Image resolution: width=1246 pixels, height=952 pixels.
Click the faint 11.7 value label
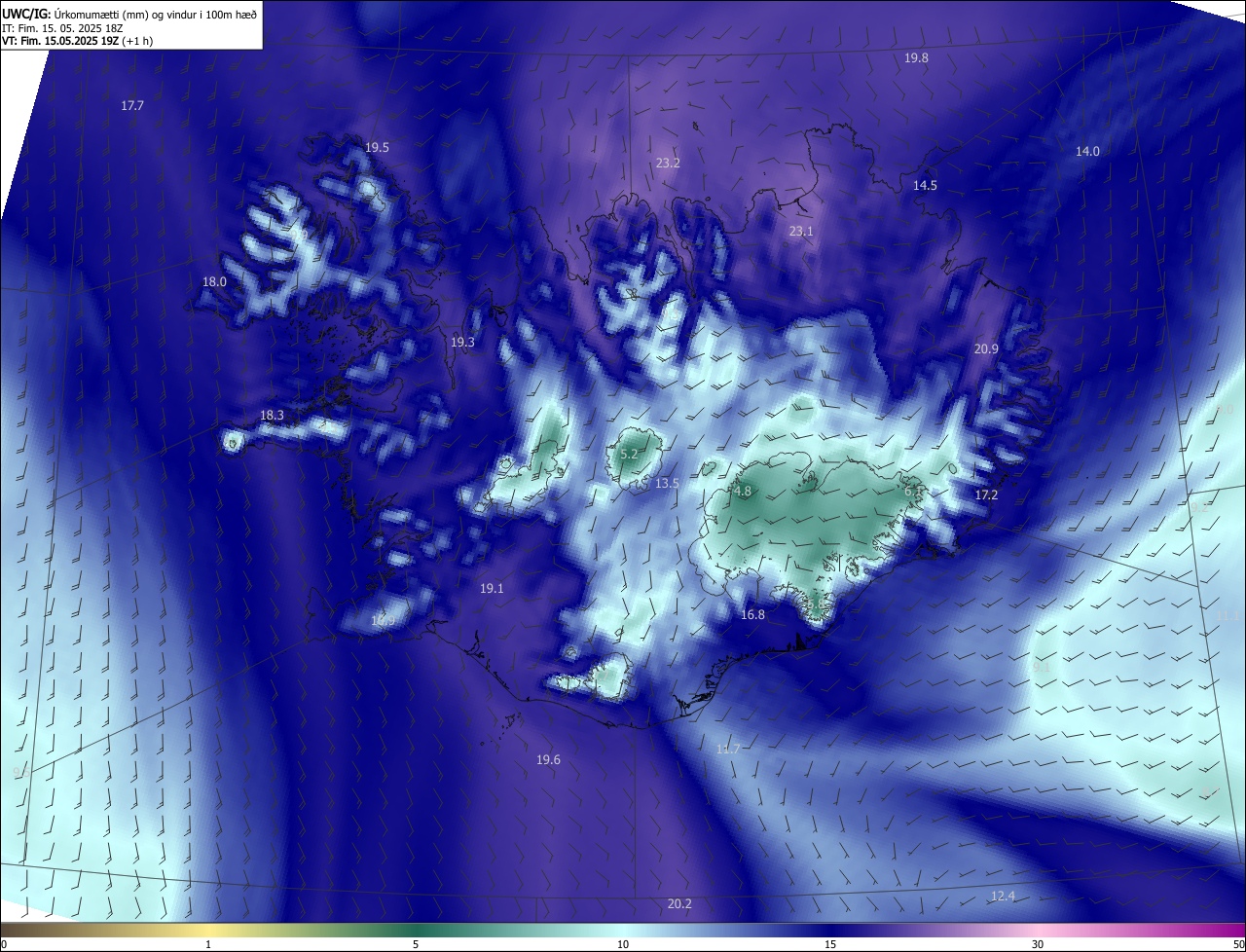click(x=728, y=749)
